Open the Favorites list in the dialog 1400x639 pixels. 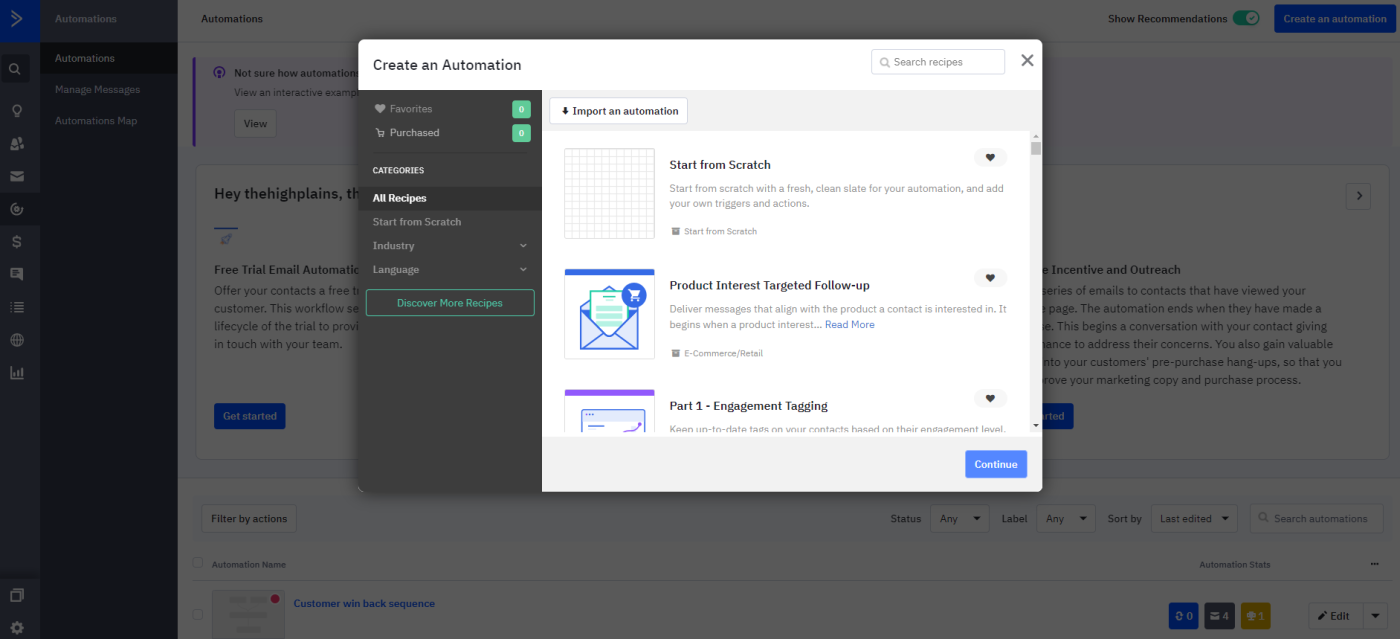pos(411,109)
